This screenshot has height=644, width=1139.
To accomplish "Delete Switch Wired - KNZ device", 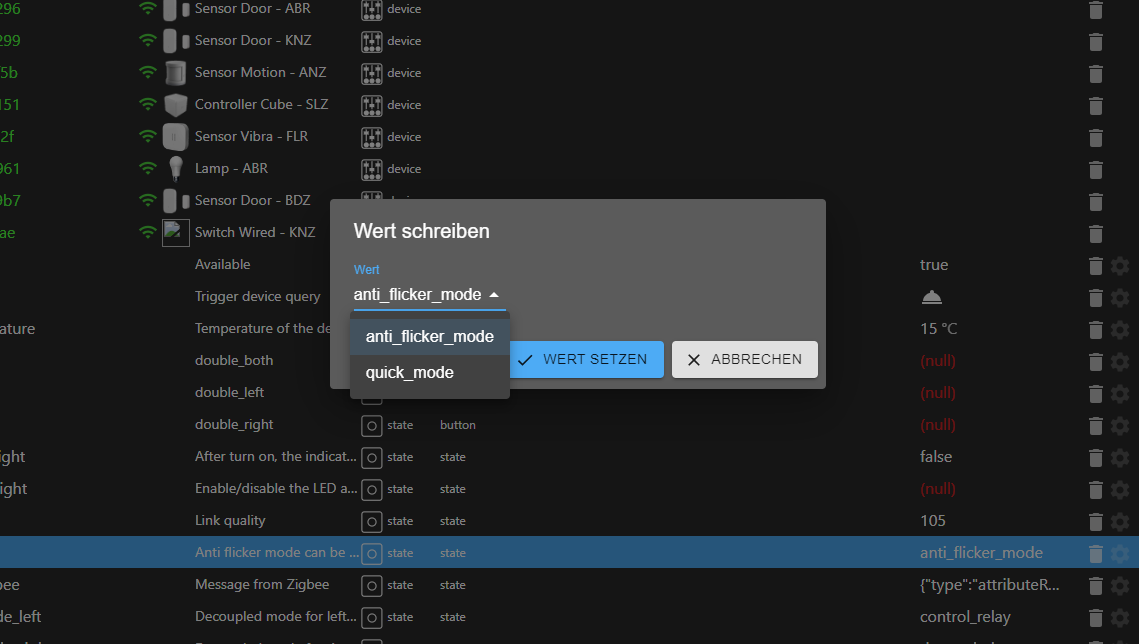I will pos(1096,233).
